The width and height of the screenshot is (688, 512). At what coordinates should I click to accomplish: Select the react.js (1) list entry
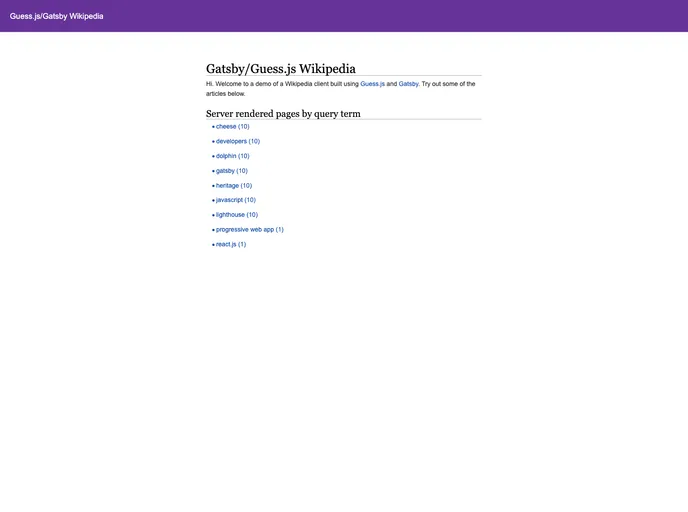(230, 244)
